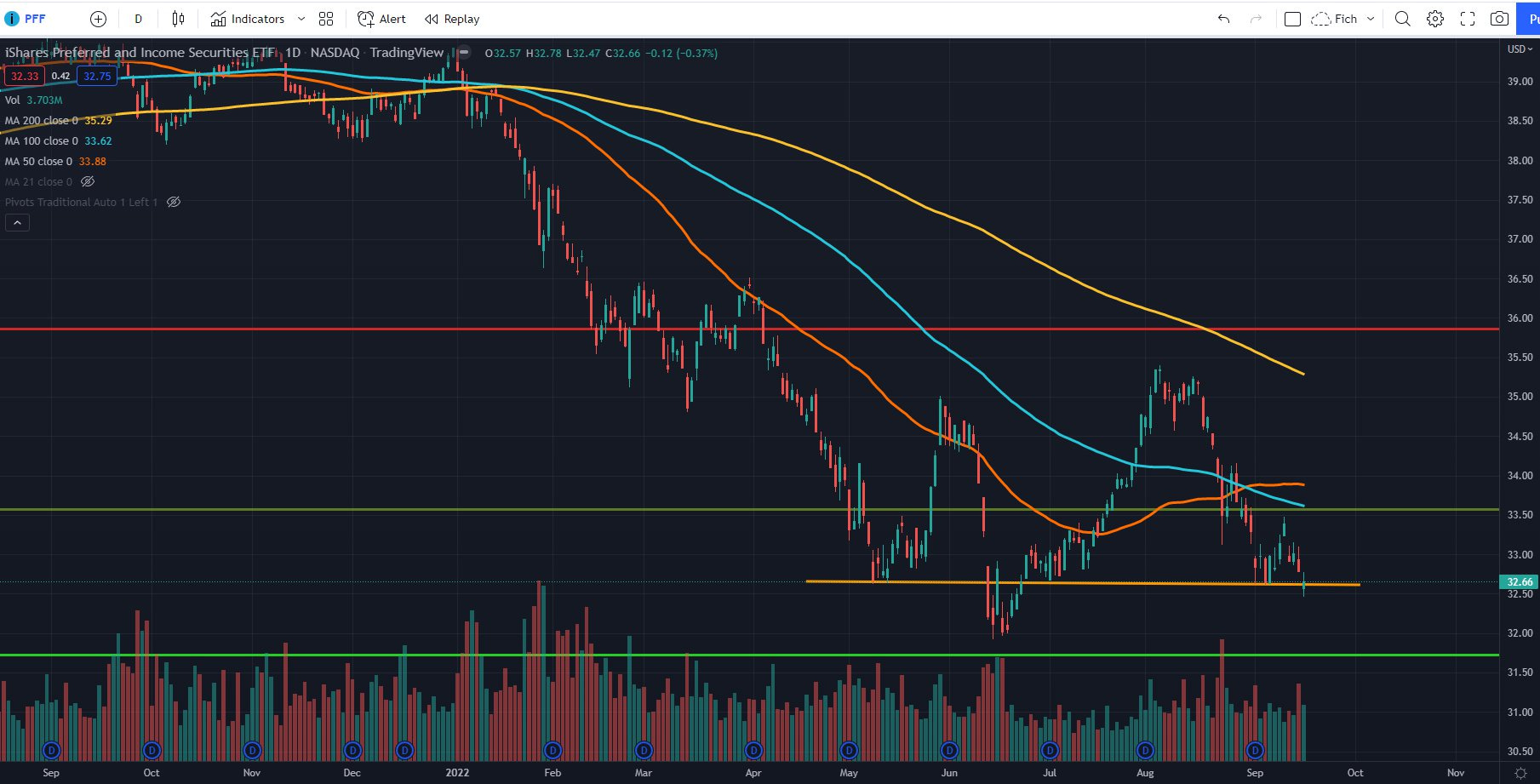The image size is (1540, 784).
Task: Select the MA 50 close indicator legend
Action: [55, 162]
